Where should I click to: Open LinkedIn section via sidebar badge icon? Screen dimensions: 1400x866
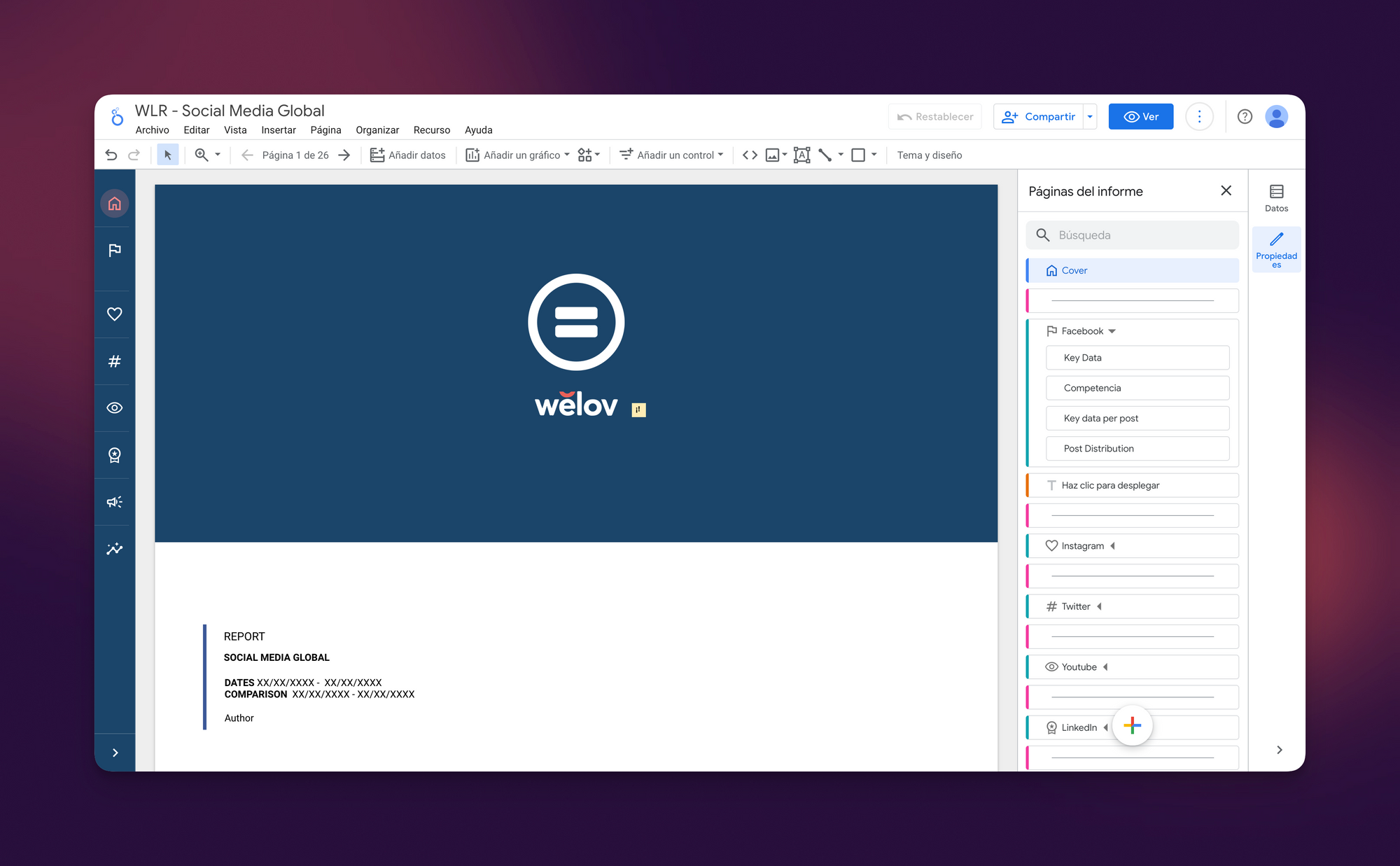coord(115,455)
